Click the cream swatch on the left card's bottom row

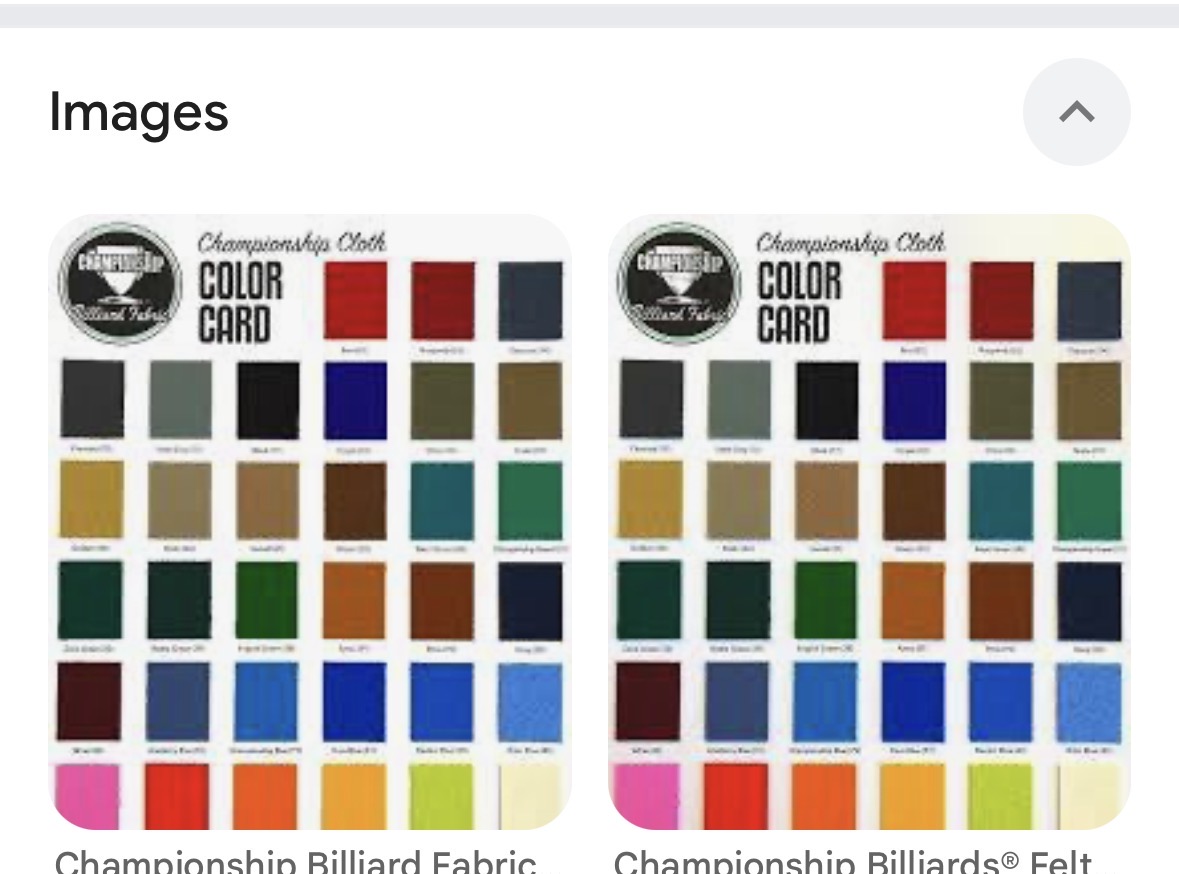[530, 796]
